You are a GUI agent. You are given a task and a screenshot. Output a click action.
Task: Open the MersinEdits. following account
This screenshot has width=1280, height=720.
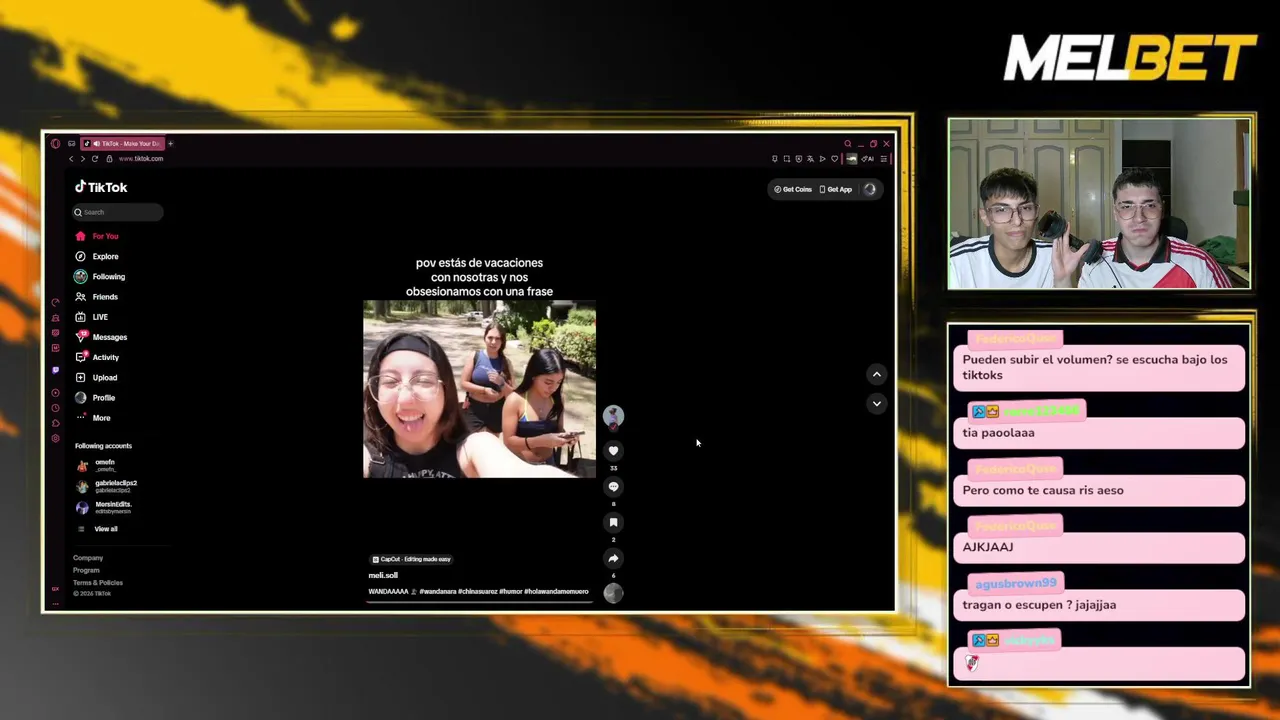104,507
